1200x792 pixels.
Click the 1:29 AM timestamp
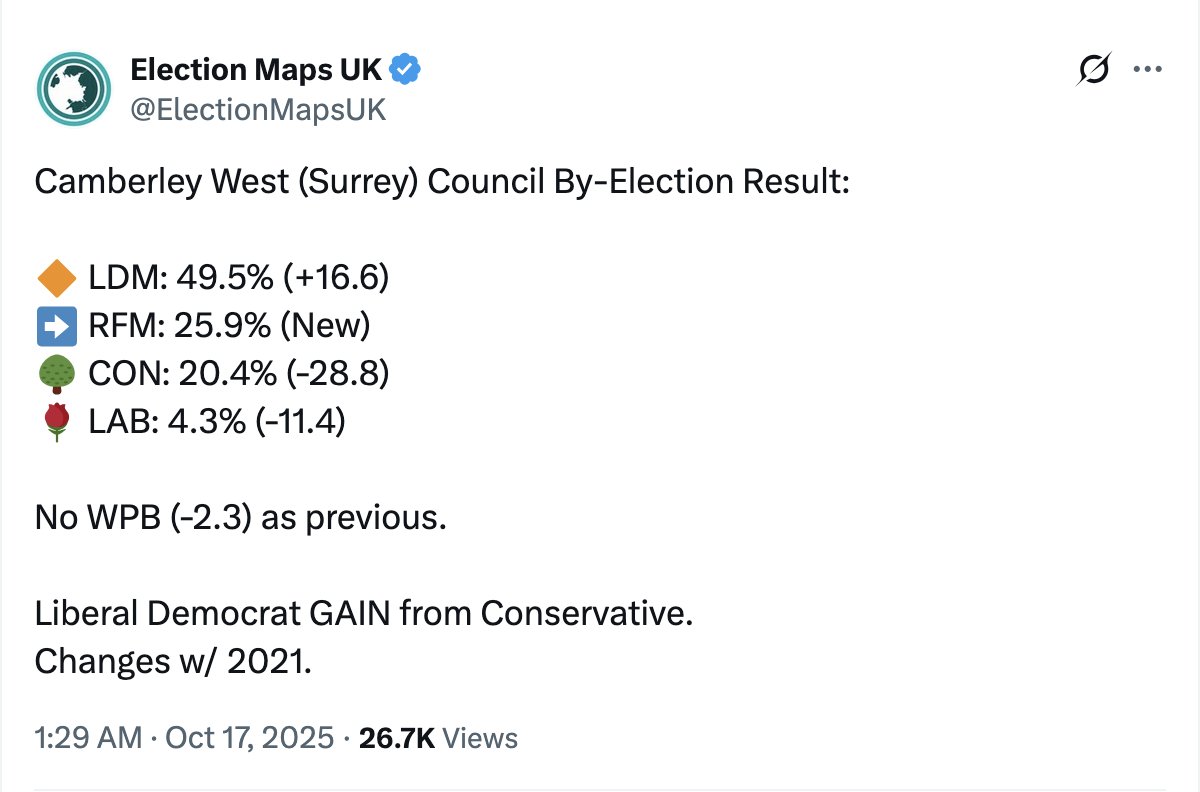pyautogui.click(x=88, y=739)
